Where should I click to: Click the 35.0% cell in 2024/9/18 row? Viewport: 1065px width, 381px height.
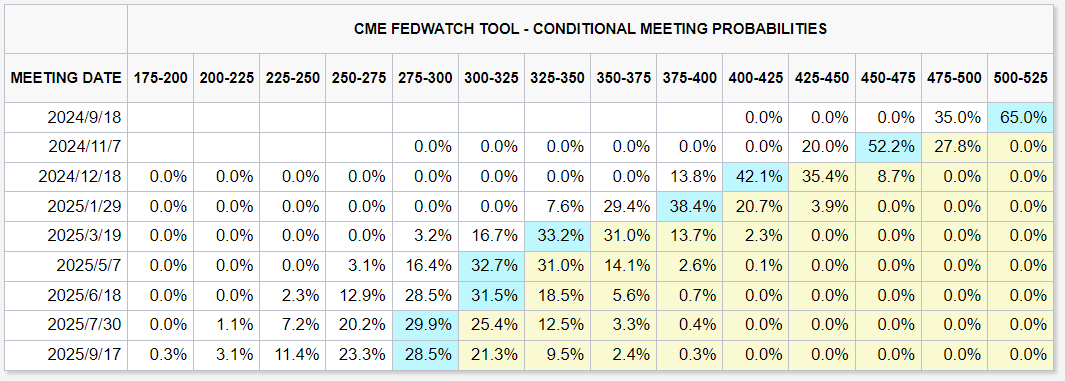[954, 117]
